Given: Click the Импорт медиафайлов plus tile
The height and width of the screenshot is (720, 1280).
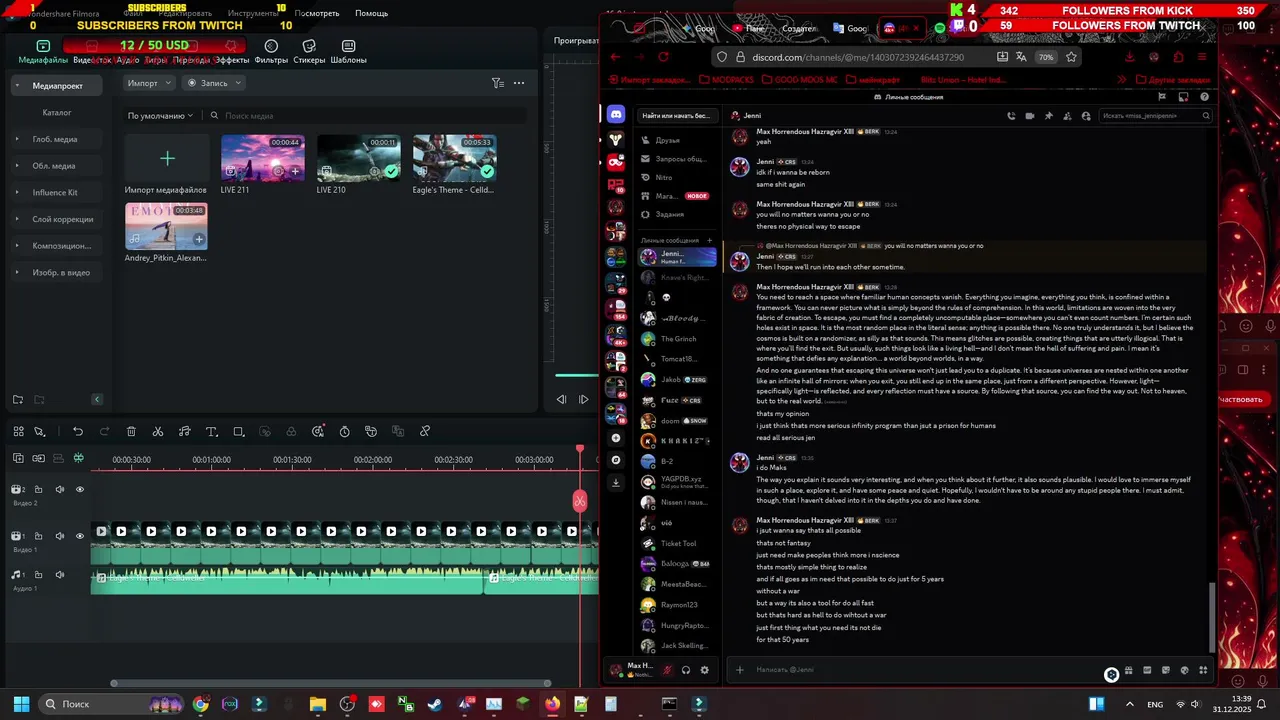Looking at the screenshot, I should [167, 158].
